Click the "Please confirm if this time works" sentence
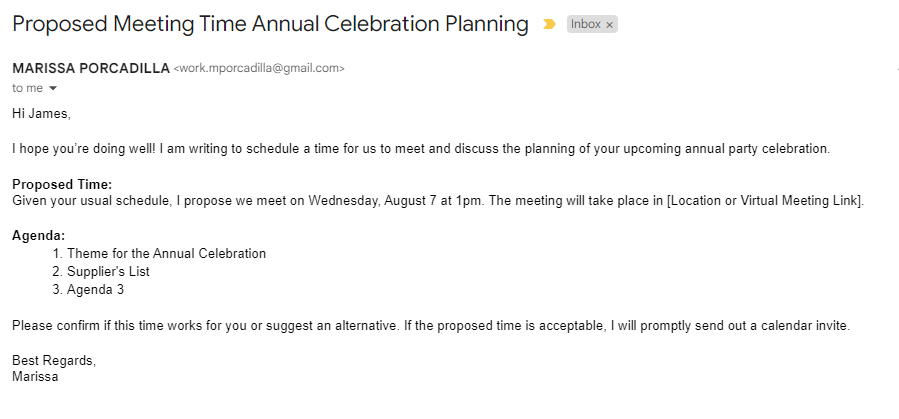 point(200,326)
